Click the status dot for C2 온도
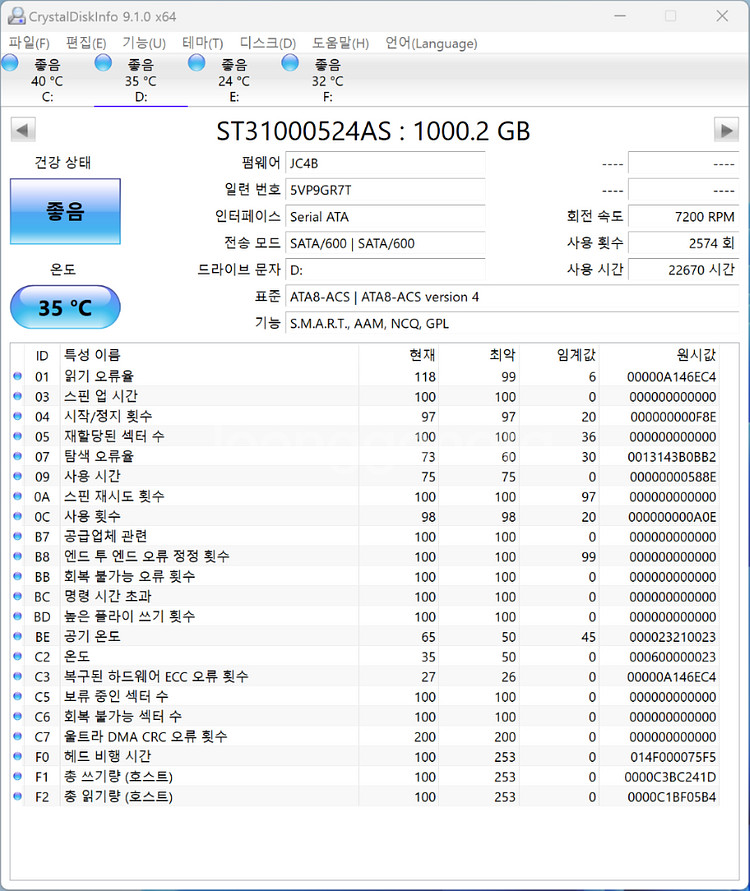The height and width of the screenshot is (891, 750). 18,656
